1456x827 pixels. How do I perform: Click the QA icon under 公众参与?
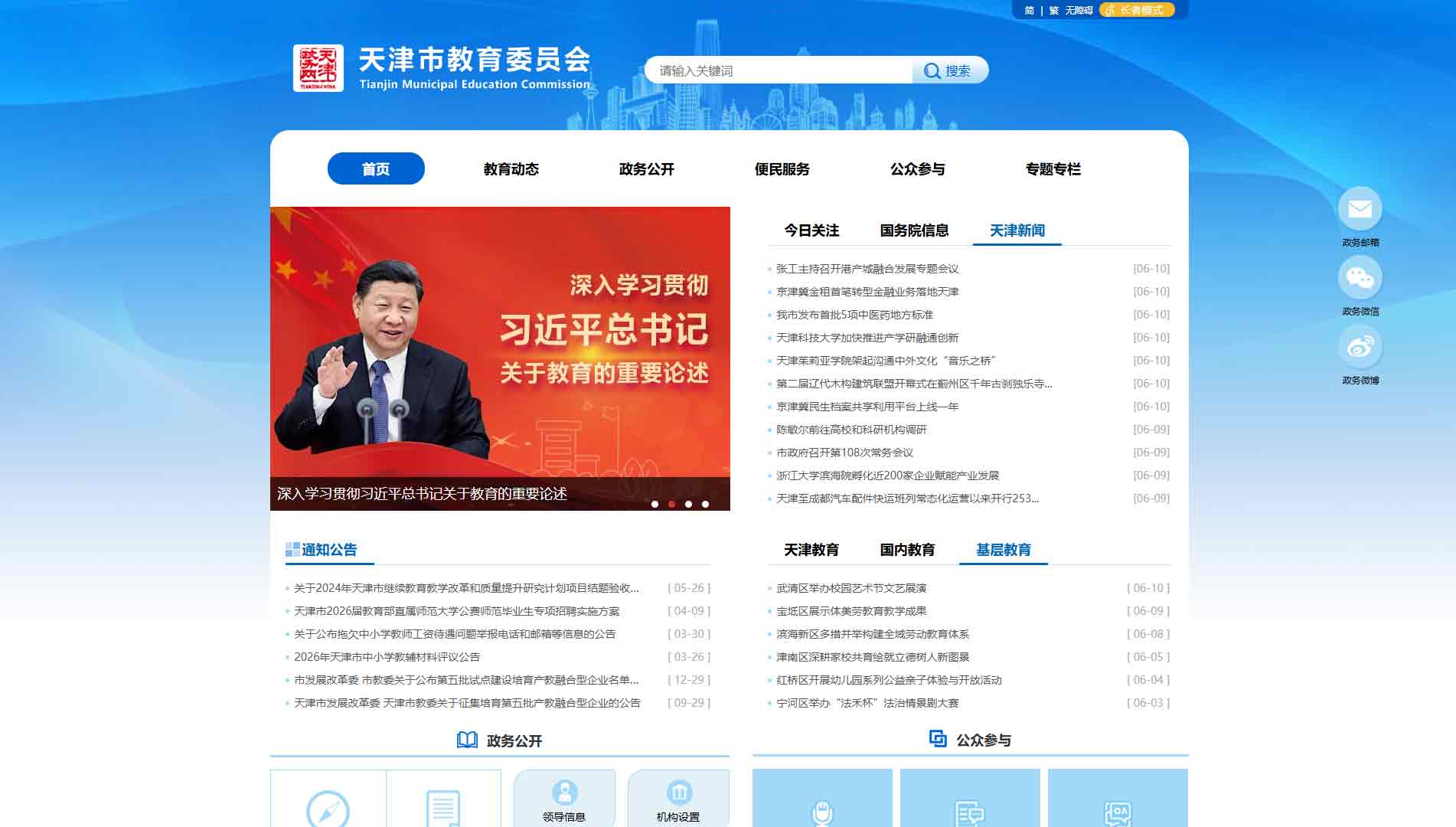[x=1118, y=813]
